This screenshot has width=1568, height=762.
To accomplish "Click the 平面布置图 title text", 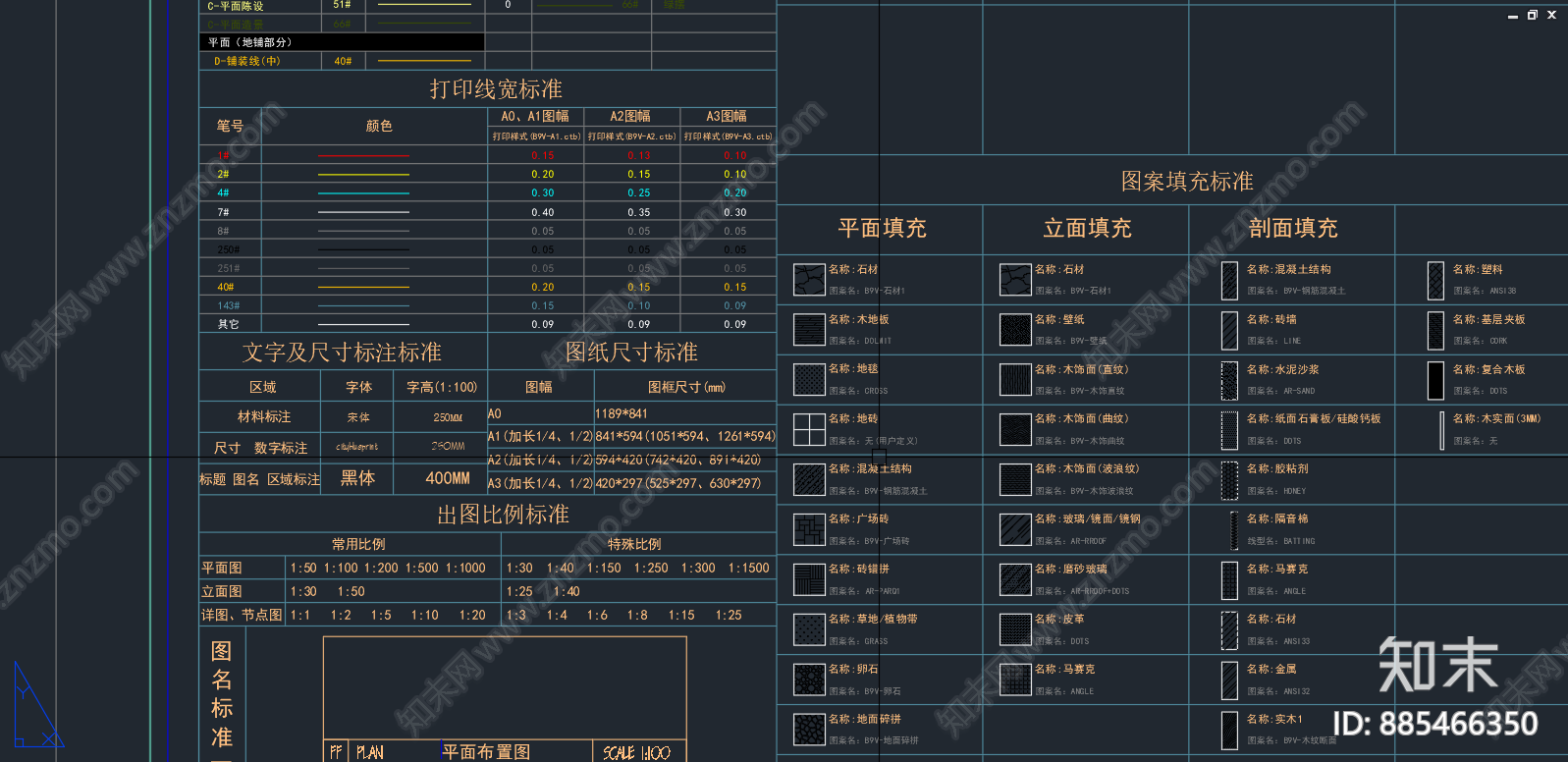I will click(x=486, y=752).
